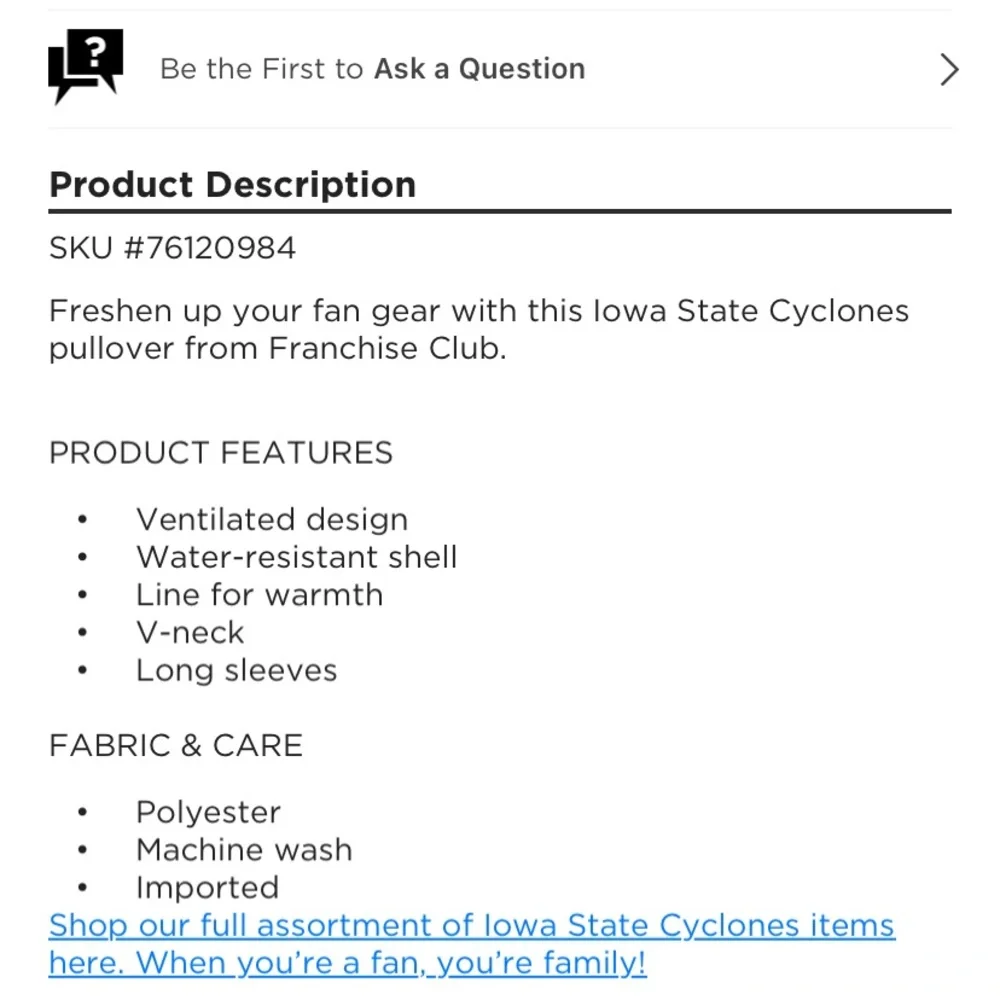
Task: Click the FABRIC & CARE heading
Action: tap(176, 746)
